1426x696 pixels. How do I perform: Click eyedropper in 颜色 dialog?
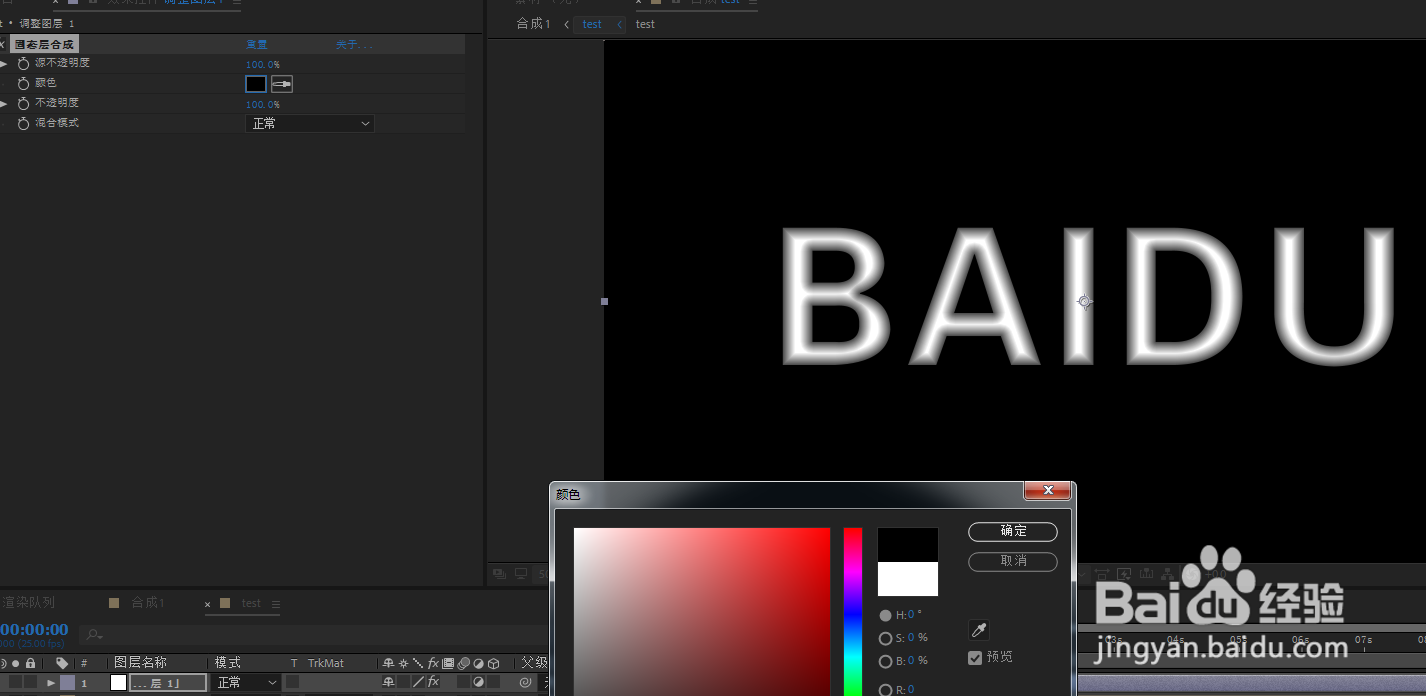pos(979,630)
